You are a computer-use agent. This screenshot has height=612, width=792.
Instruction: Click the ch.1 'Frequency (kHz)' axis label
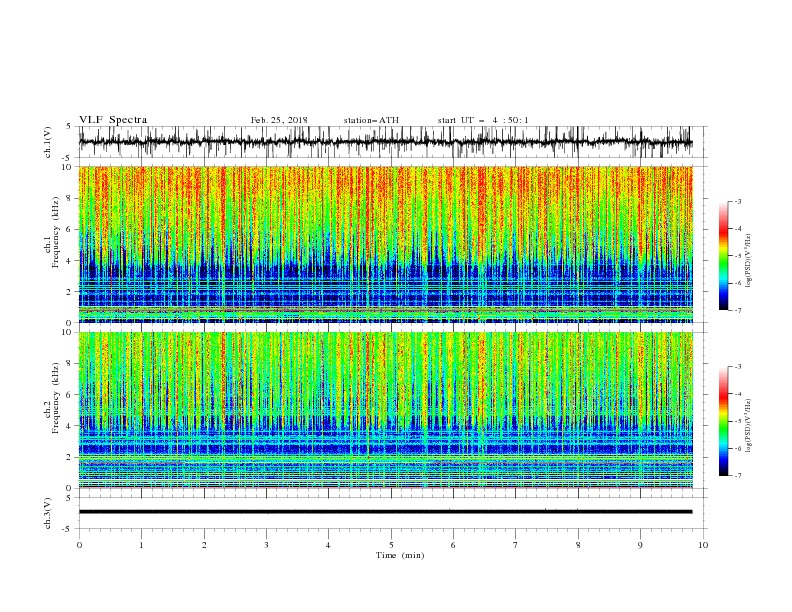click(56, 232)
